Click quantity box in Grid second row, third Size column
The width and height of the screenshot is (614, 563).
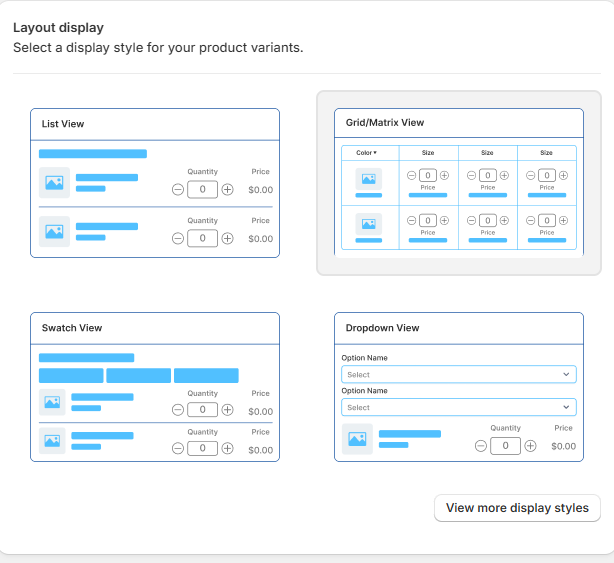tap(547, 220)
